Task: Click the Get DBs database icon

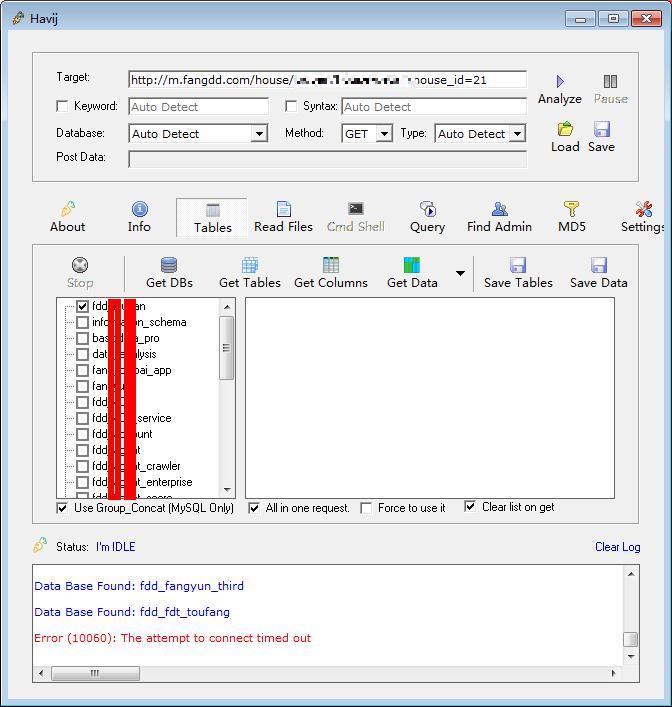Action: [169, 265]
